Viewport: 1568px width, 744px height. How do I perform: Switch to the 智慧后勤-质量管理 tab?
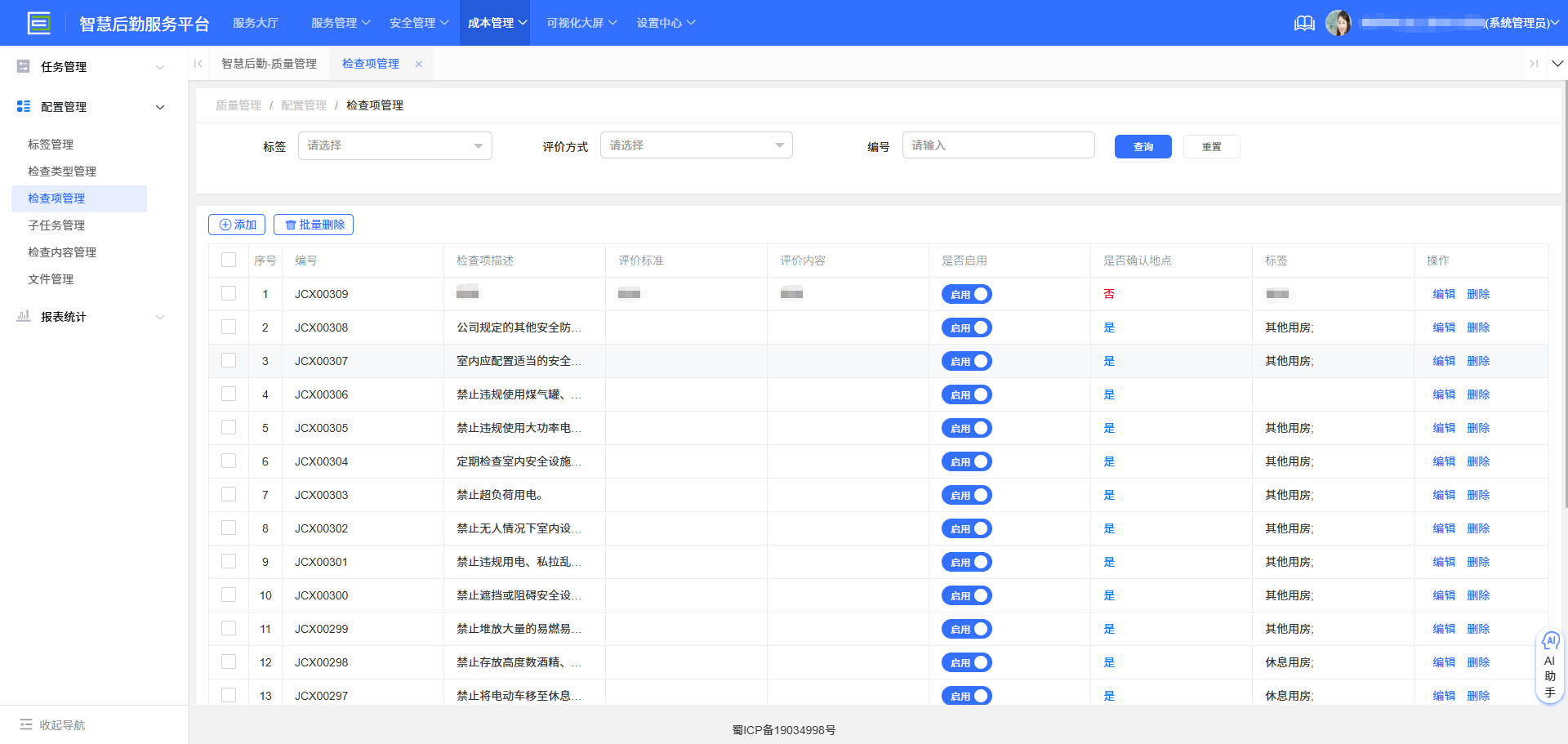[x=269, y=63]
